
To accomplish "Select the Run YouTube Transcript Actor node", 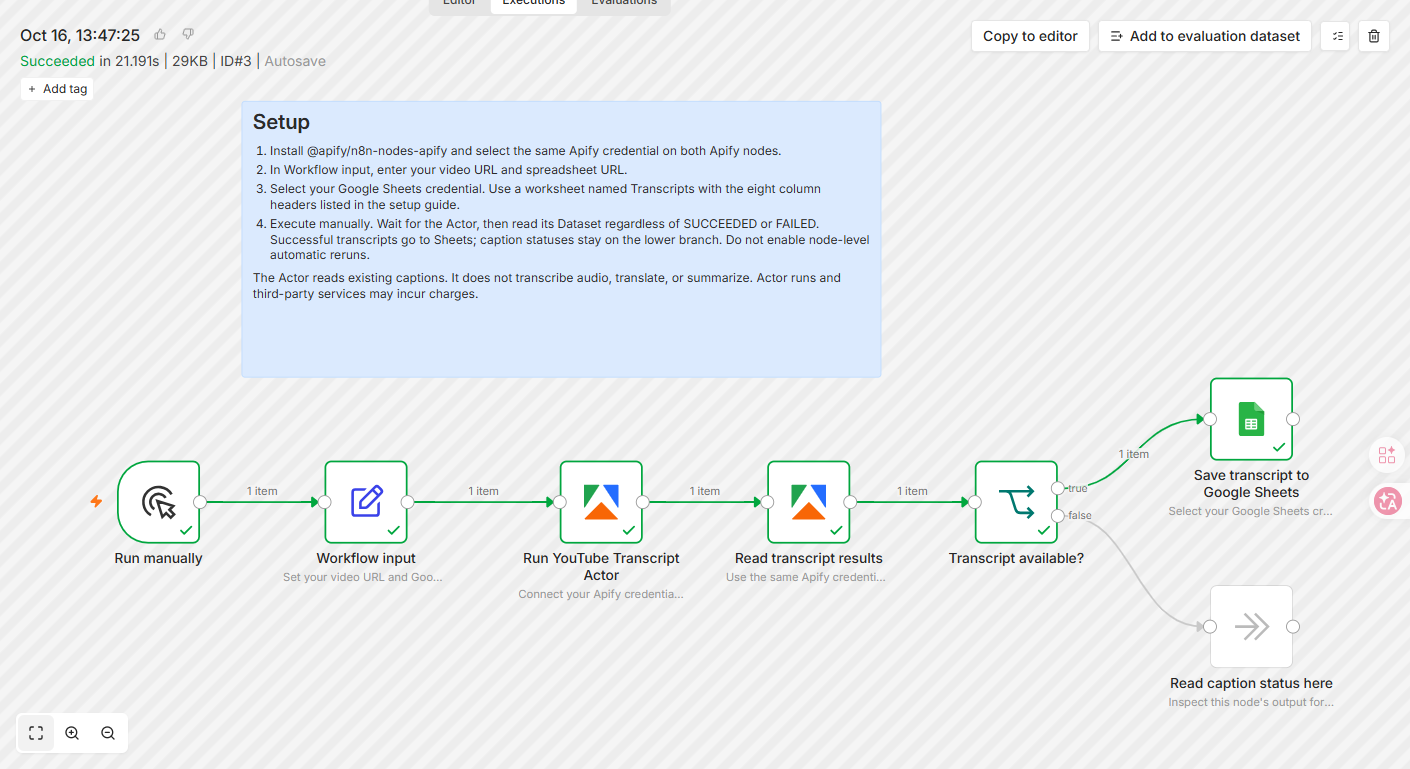I will coord(601,502).
